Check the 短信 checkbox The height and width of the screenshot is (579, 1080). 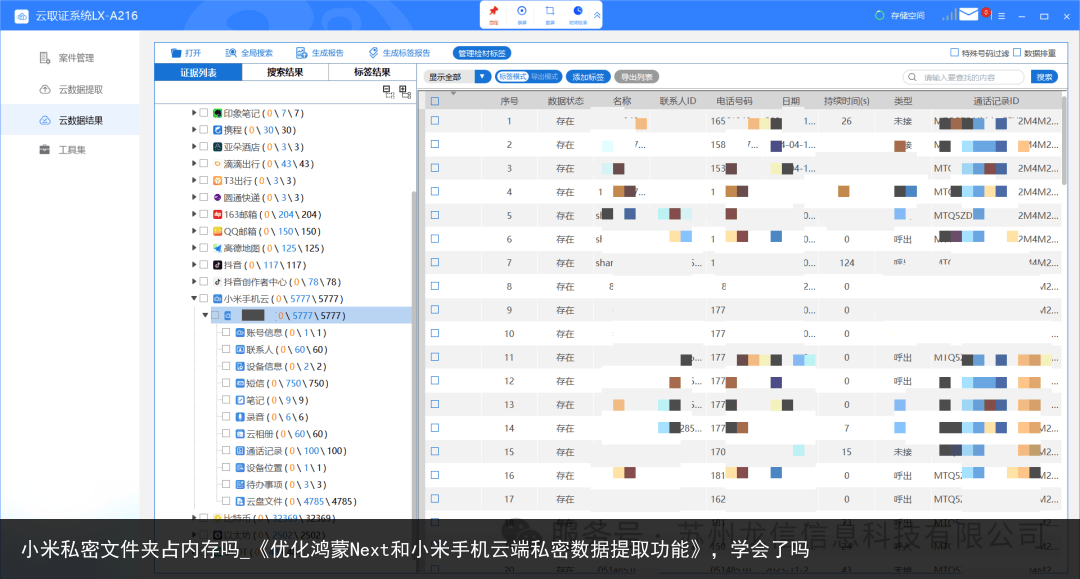pyautogui.click(x=226, y=383)
